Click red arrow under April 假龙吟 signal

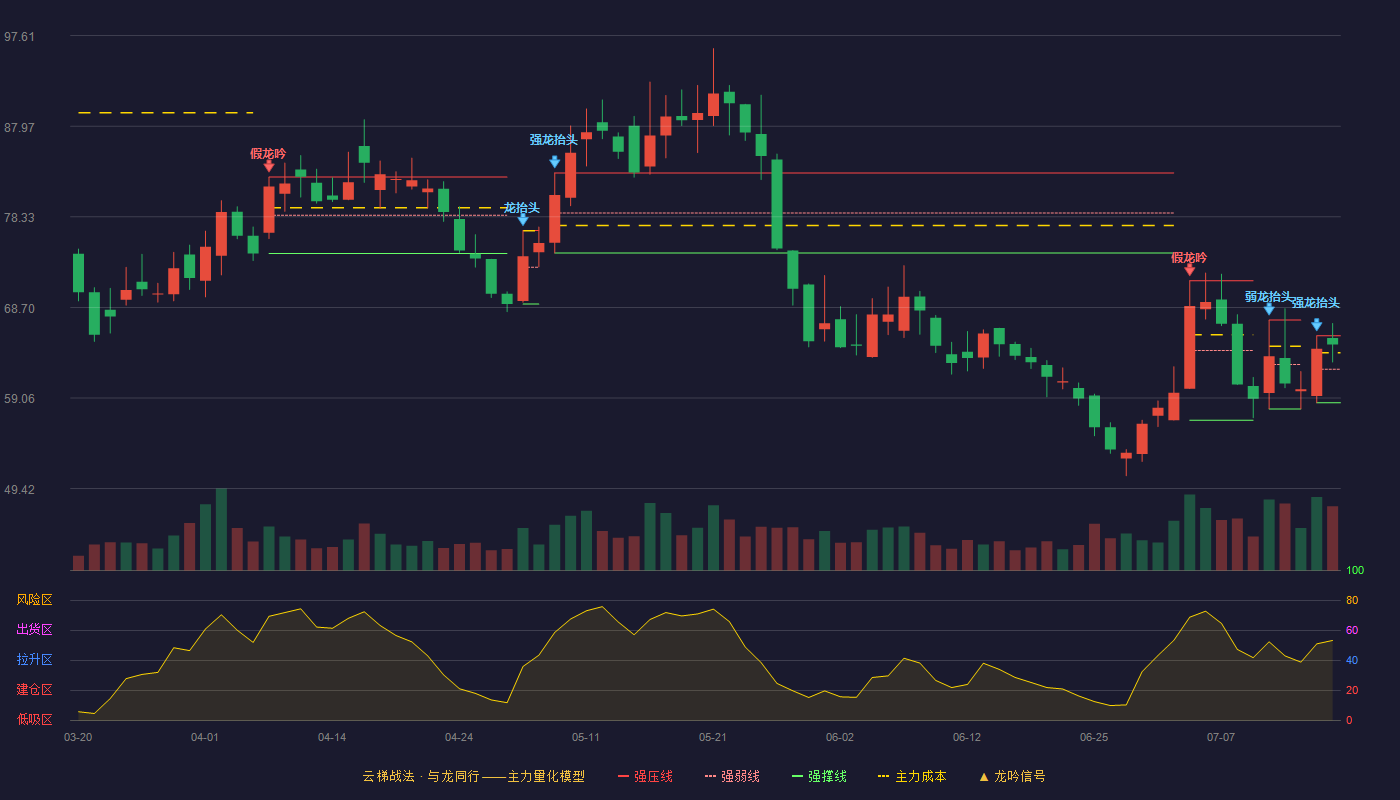[x=269, y=166]
